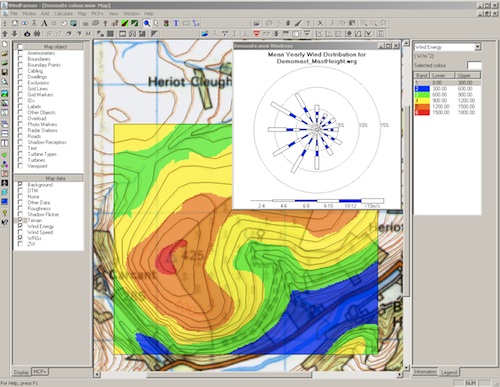Enable the Boundaries checkbox
The height and width of the screenshot is (387, 500).
pos(20,59)
